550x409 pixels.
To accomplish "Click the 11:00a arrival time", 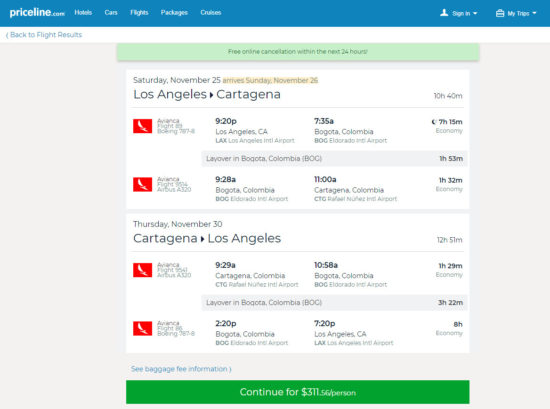I will click(325, 180).
